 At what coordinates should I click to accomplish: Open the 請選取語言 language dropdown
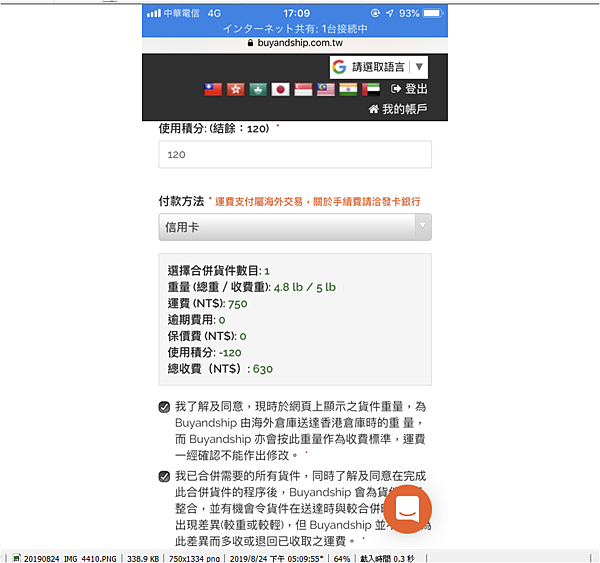[379, 67]
